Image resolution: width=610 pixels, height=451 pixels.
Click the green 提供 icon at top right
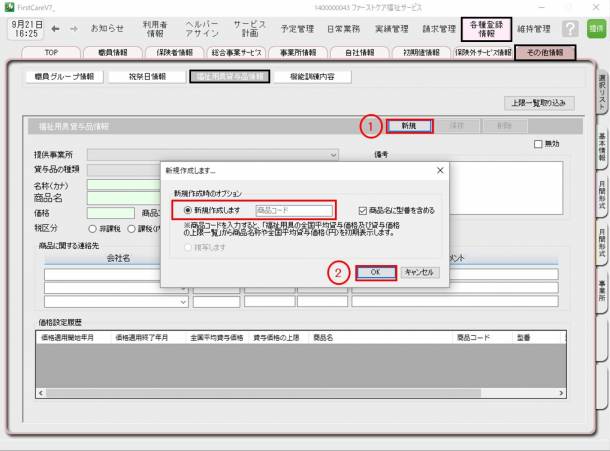597,30
